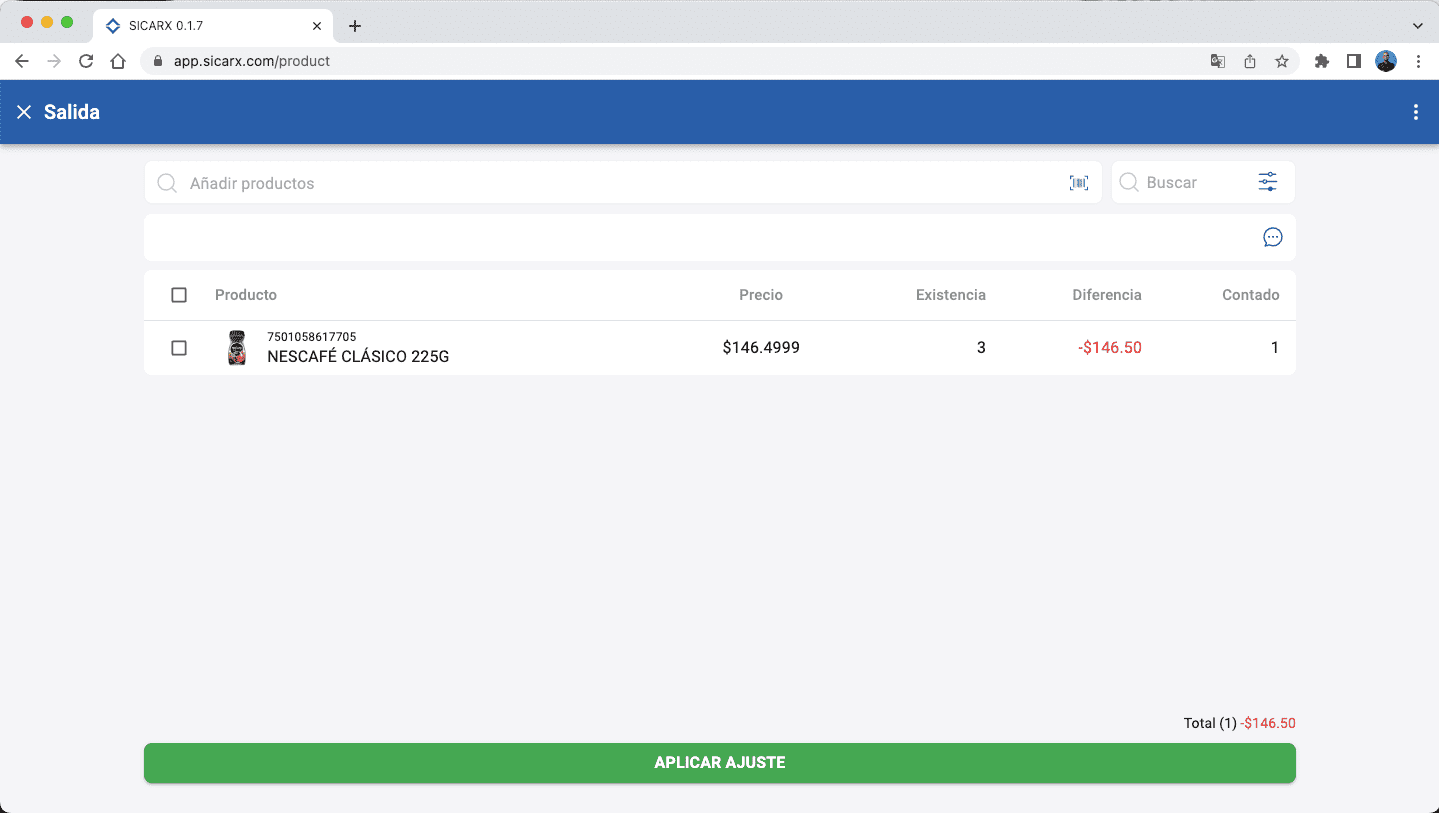This screenshot has width=1439, height=813.
Task: Close the Salida screen with the X icon
Action: pos(24,112)
